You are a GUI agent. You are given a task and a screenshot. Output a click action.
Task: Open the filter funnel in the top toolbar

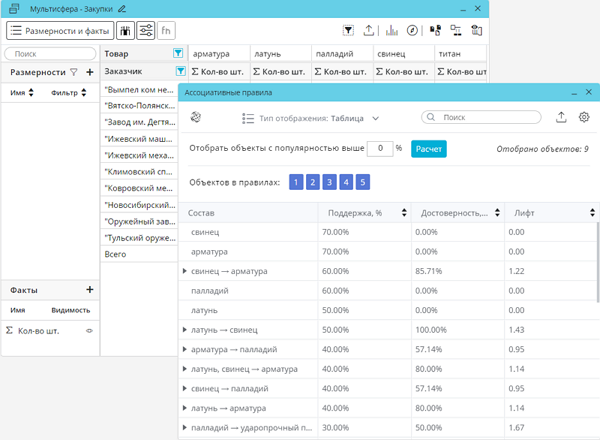349,30
